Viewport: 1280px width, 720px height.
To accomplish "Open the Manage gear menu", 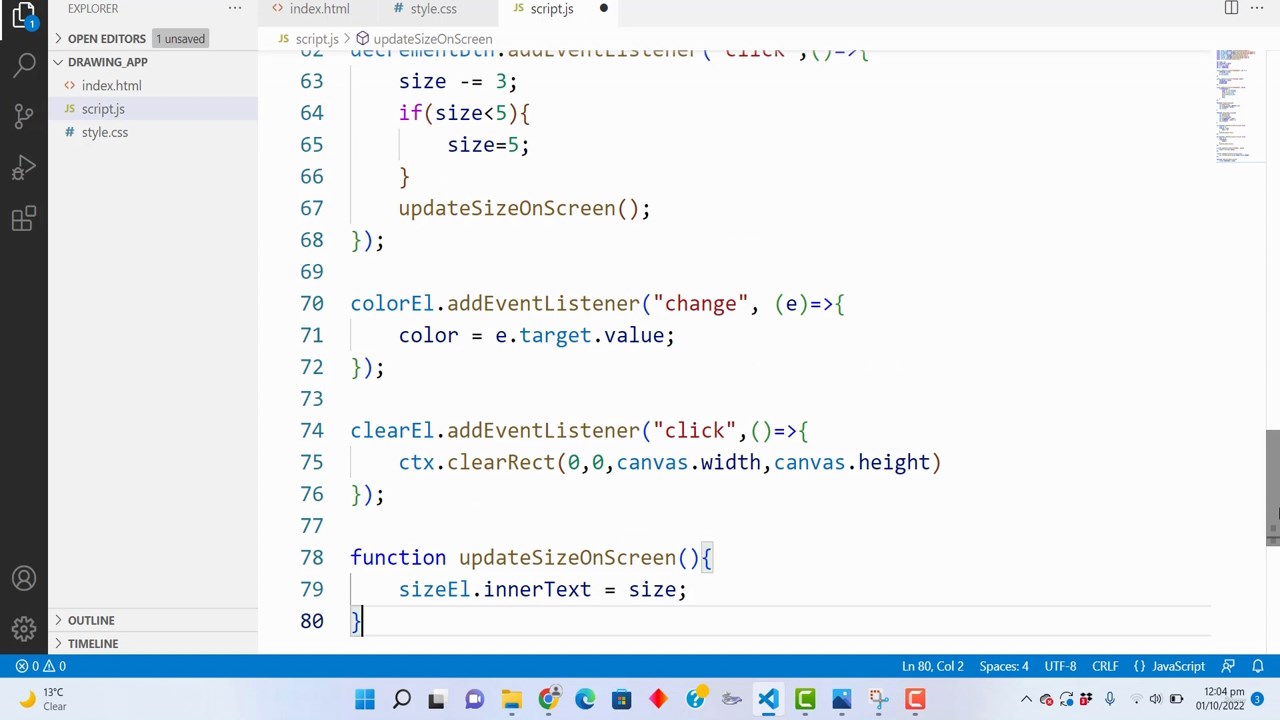I will click(24, 629).
